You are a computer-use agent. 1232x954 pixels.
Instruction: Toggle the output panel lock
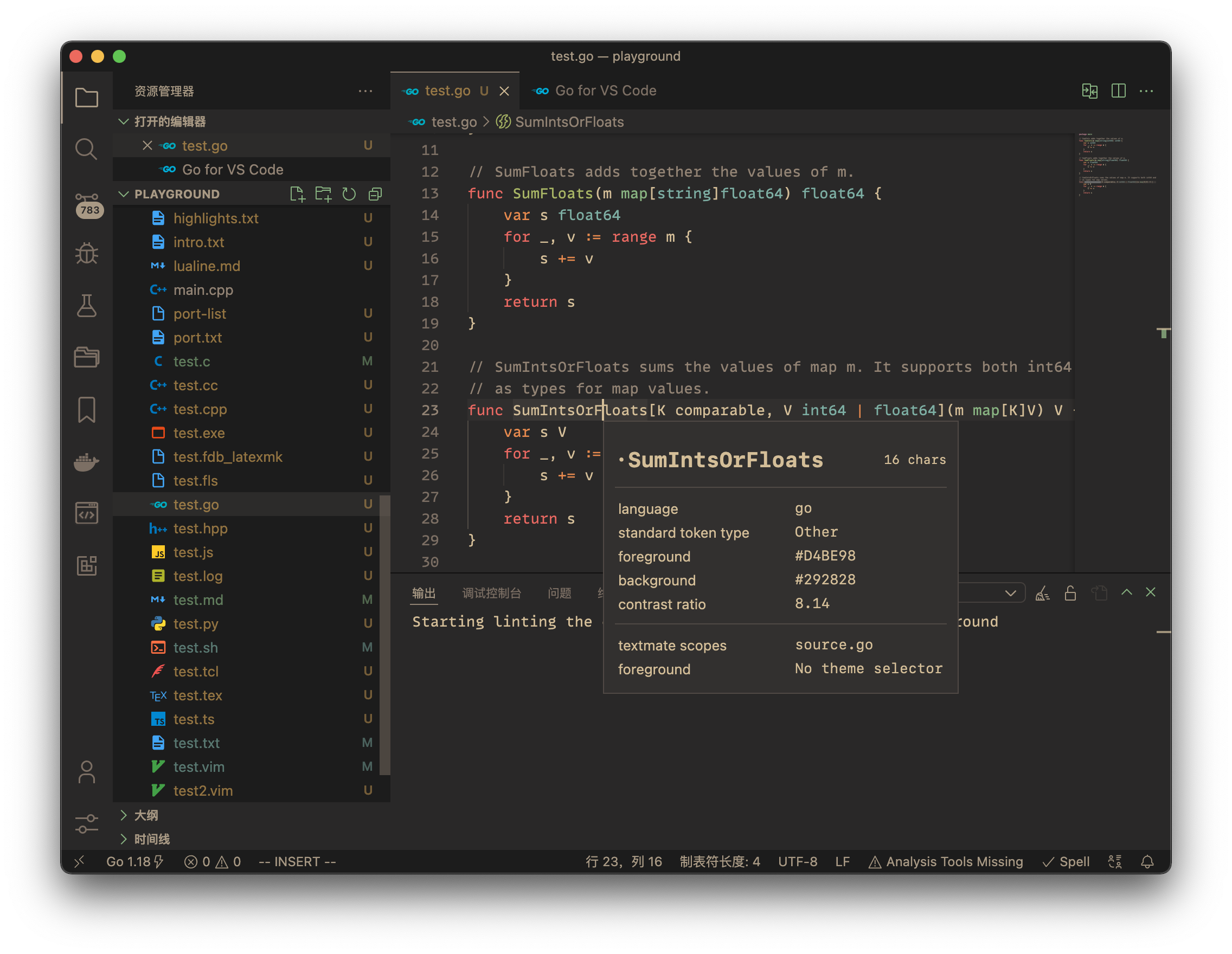[1070, 592]
